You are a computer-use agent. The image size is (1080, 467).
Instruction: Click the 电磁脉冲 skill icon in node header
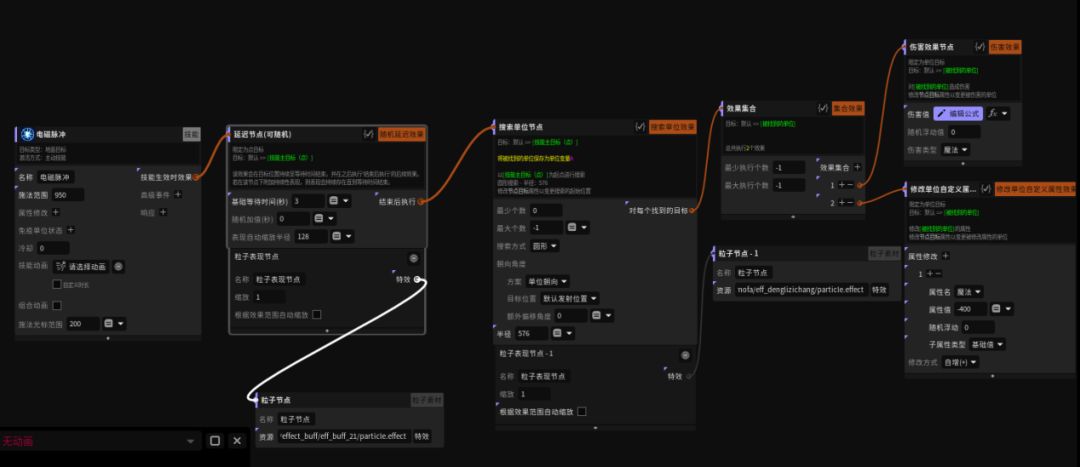[x=28, y=134]
